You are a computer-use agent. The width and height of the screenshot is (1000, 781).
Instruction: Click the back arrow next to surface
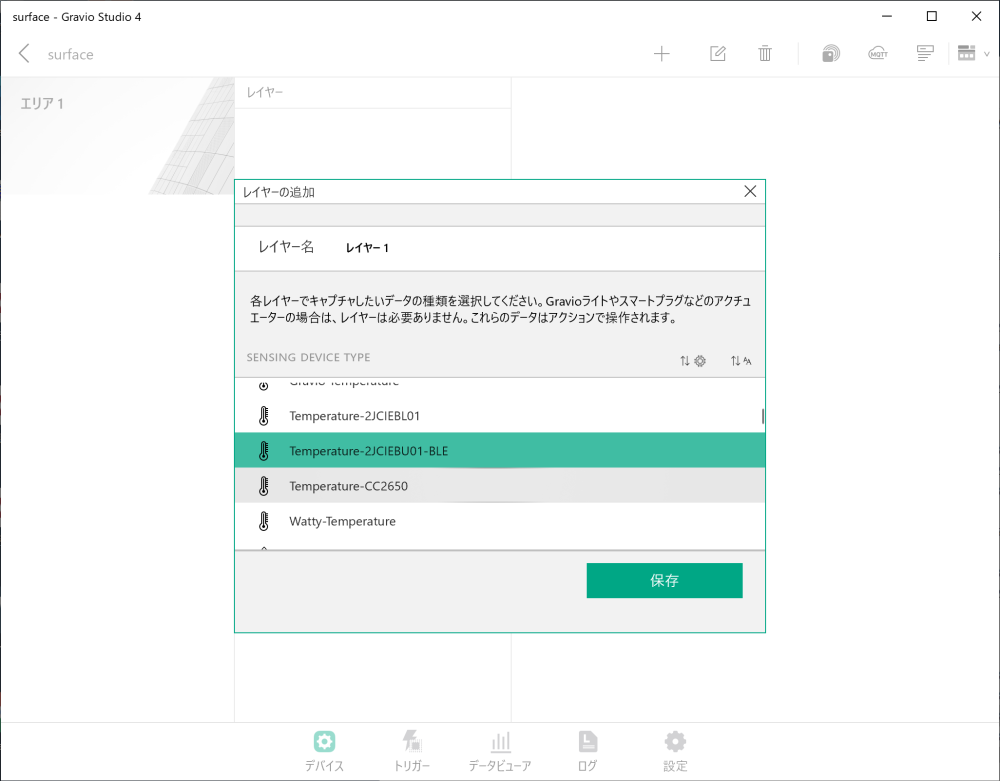point(23,53)
